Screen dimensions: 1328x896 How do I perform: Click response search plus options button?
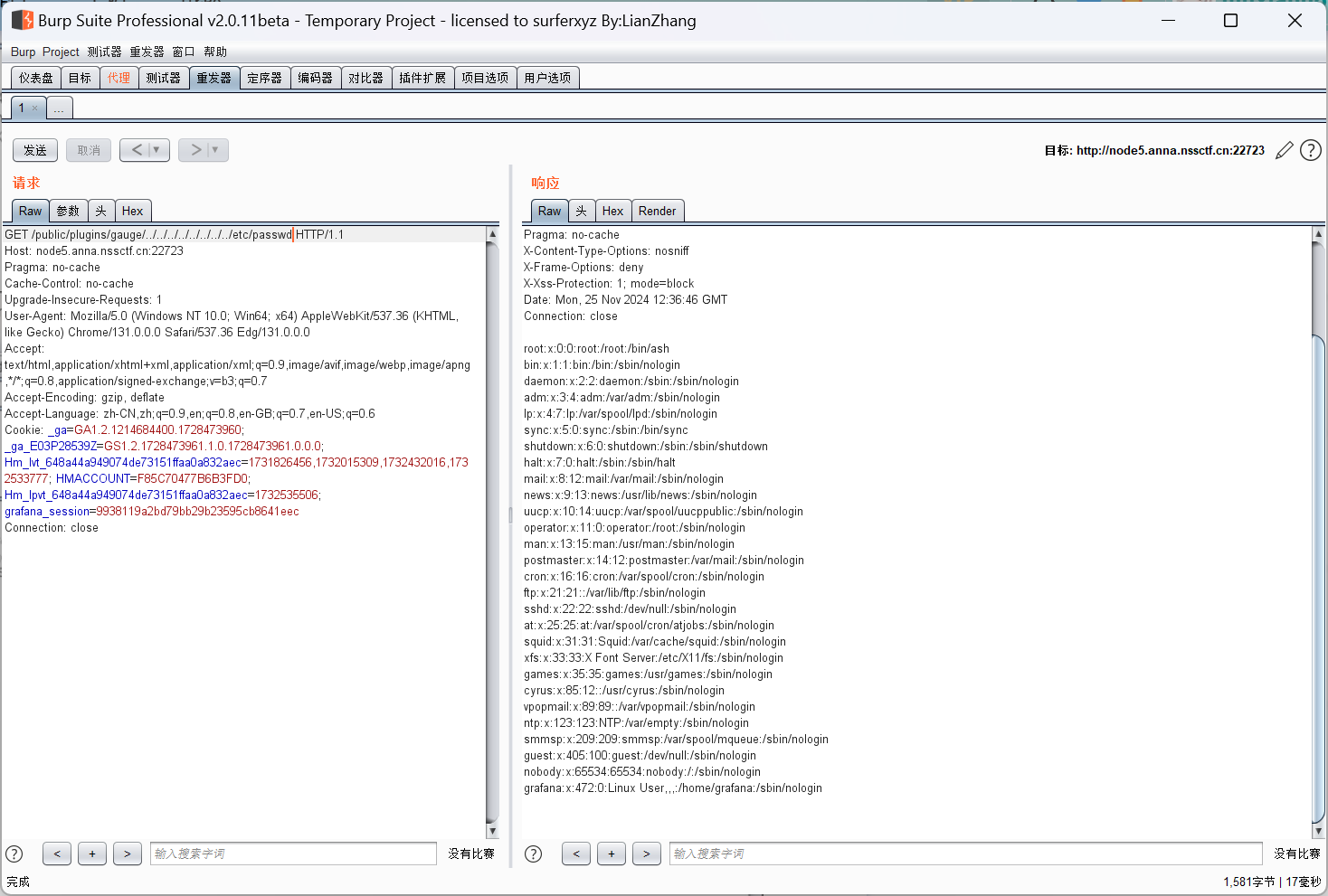612,854
